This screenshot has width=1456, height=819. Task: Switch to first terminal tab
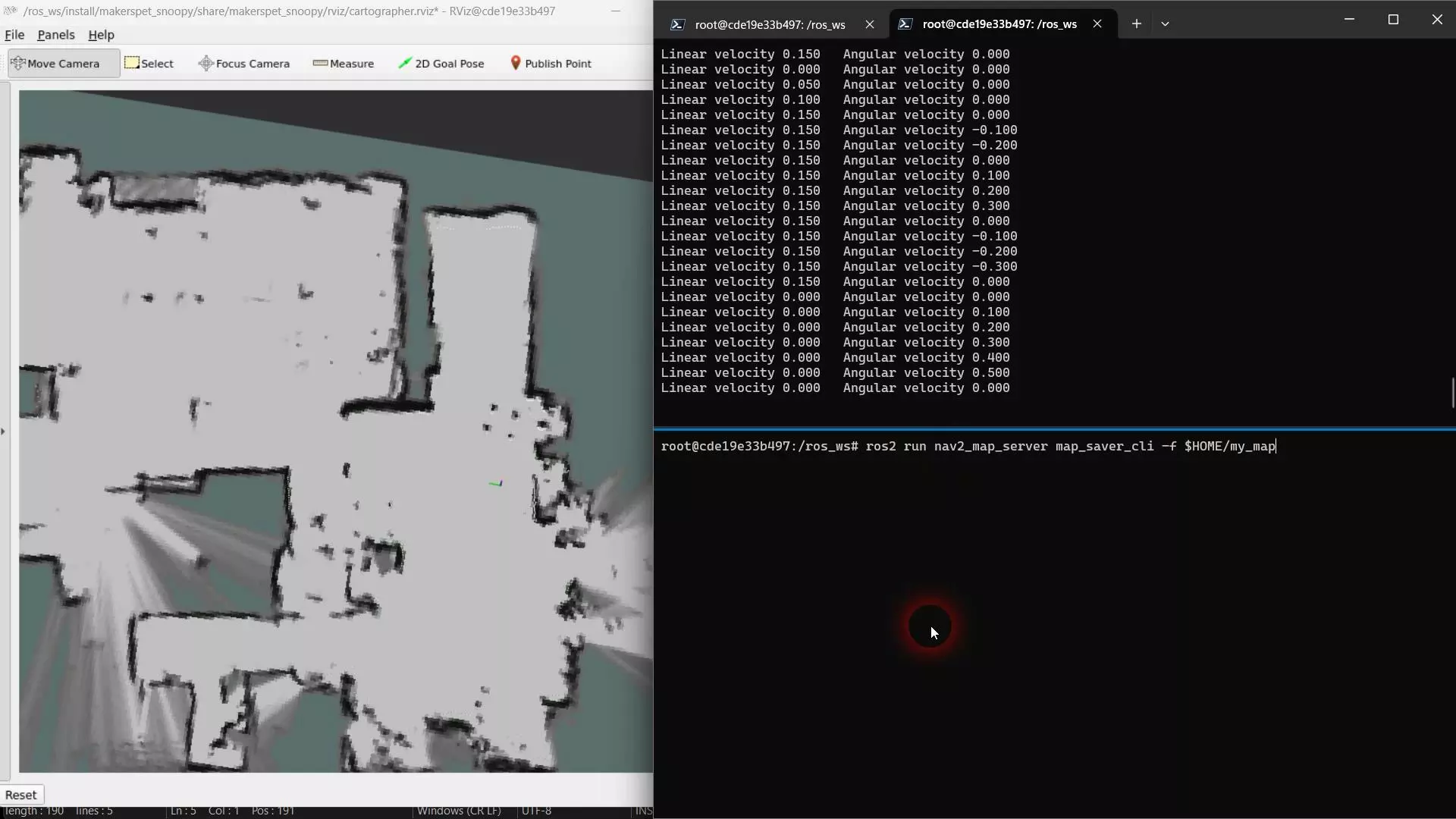click(768, 23)
